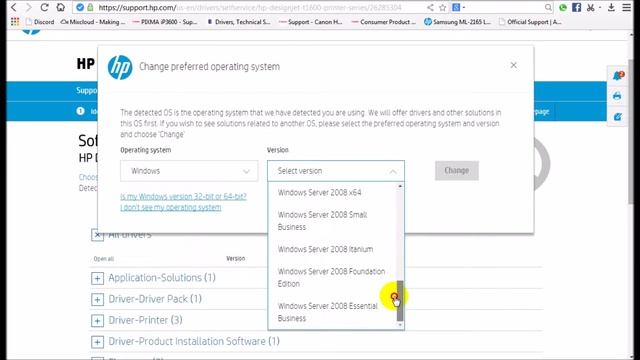Open the Support - Canon bookmark
The image size is (640, 360).
[x=311, y=22]
